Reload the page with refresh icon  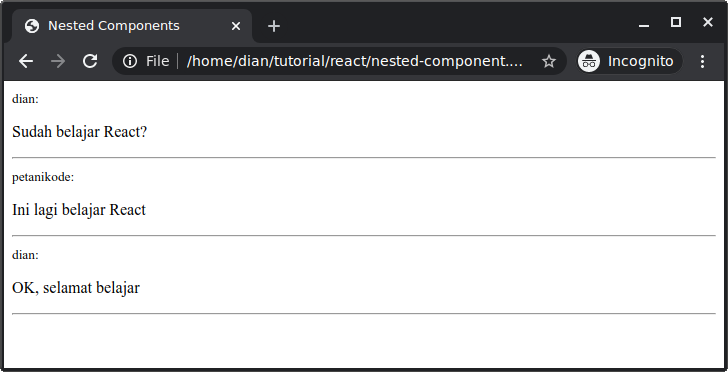coord(90,61)
